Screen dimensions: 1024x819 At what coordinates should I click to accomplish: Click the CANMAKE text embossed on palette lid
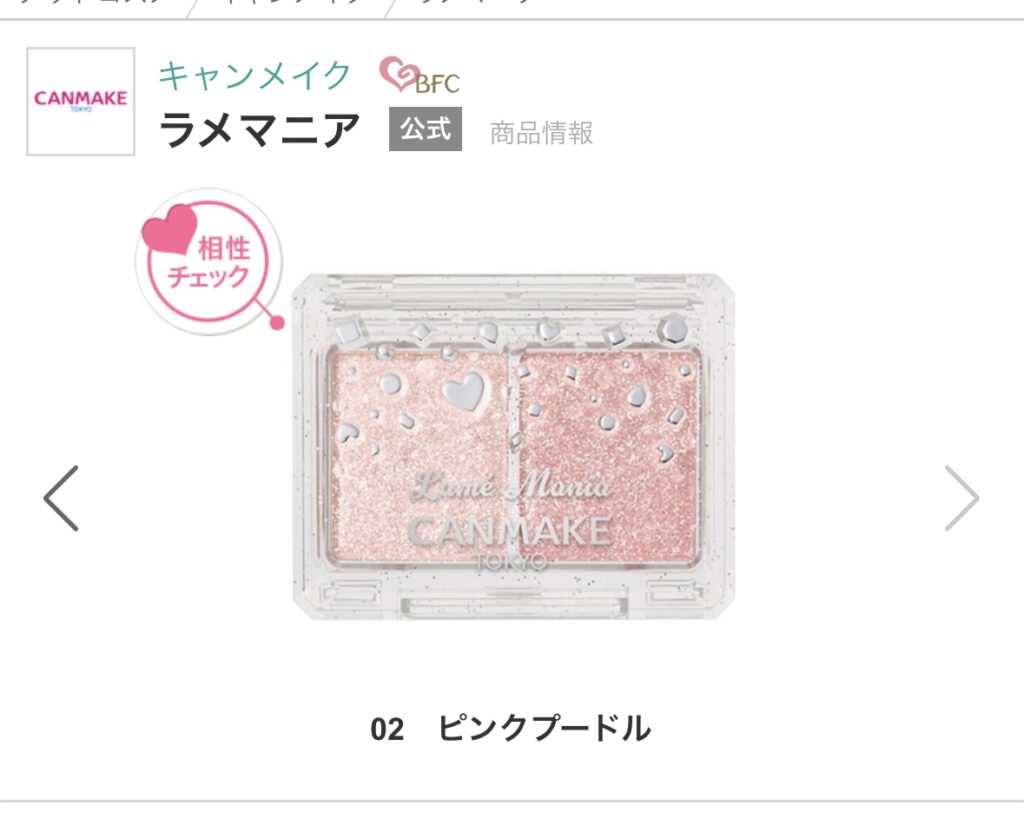pyautogui.click(x=510, y=531)
